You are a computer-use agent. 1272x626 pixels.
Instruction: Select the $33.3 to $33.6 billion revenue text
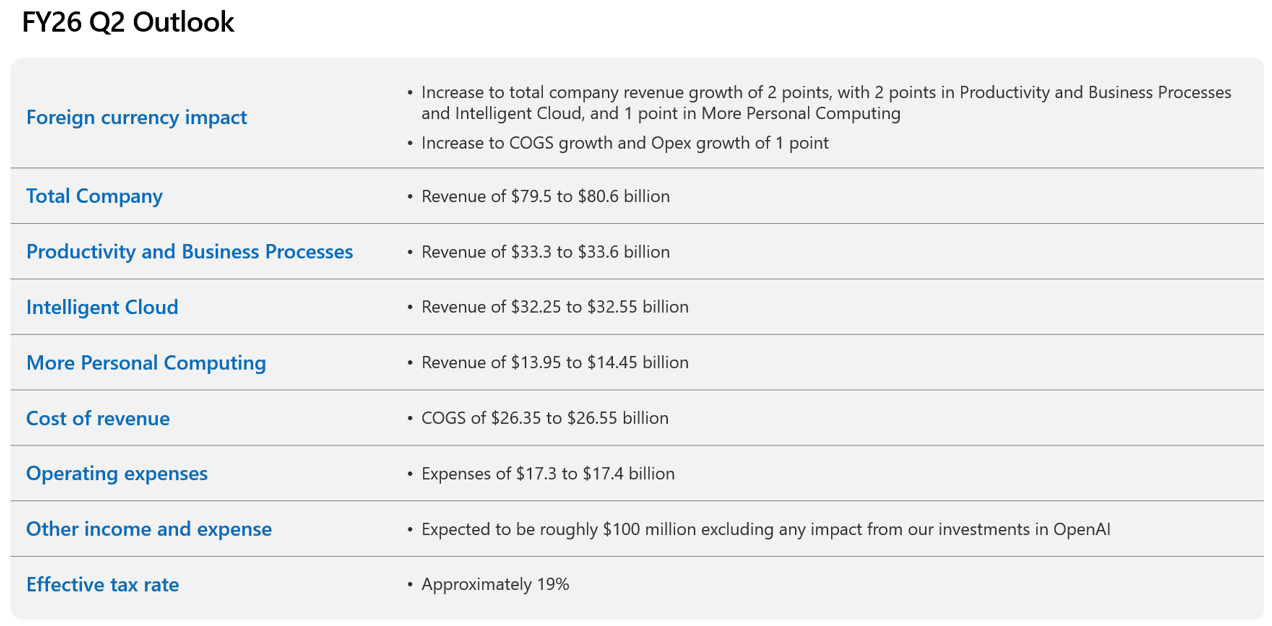545,252
